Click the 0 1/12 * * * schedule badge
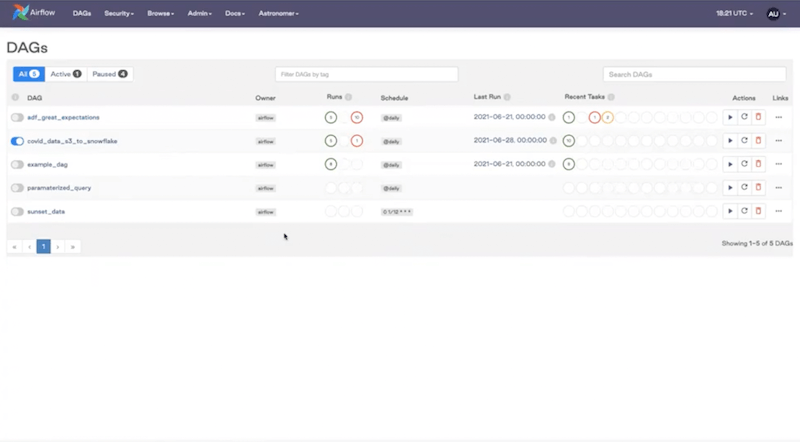 point(396,212)
